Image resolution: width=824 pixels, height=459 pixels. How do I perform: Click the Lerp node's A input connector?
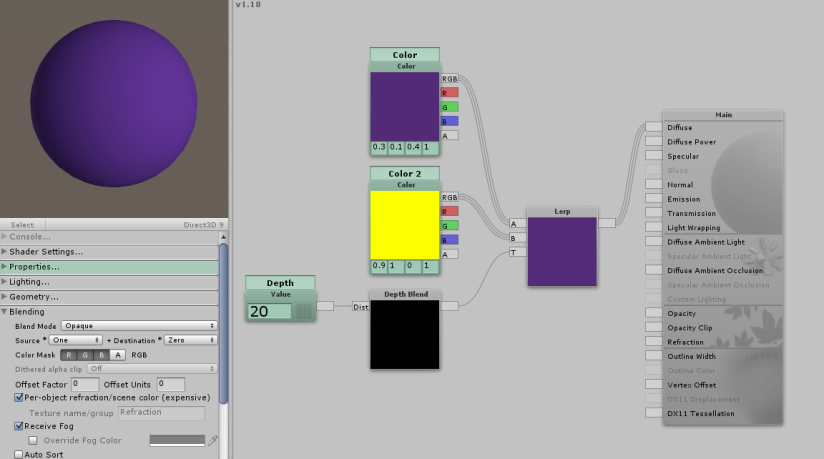coord(518,223)
